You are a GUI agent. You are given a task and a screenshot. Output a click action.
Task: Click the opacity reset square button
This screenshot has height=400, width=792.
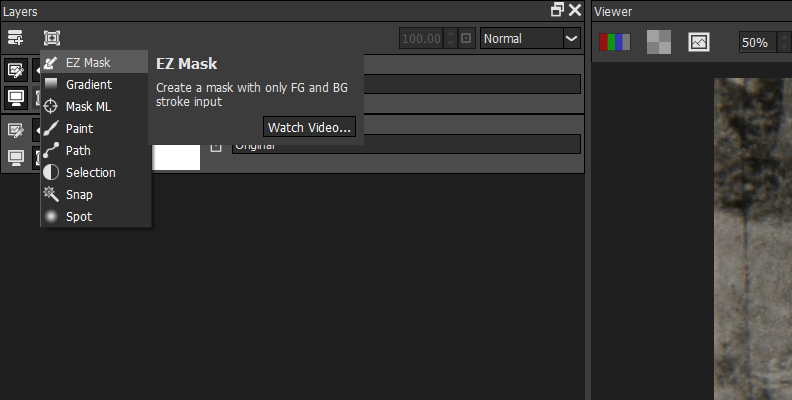[x=466, y=39]
